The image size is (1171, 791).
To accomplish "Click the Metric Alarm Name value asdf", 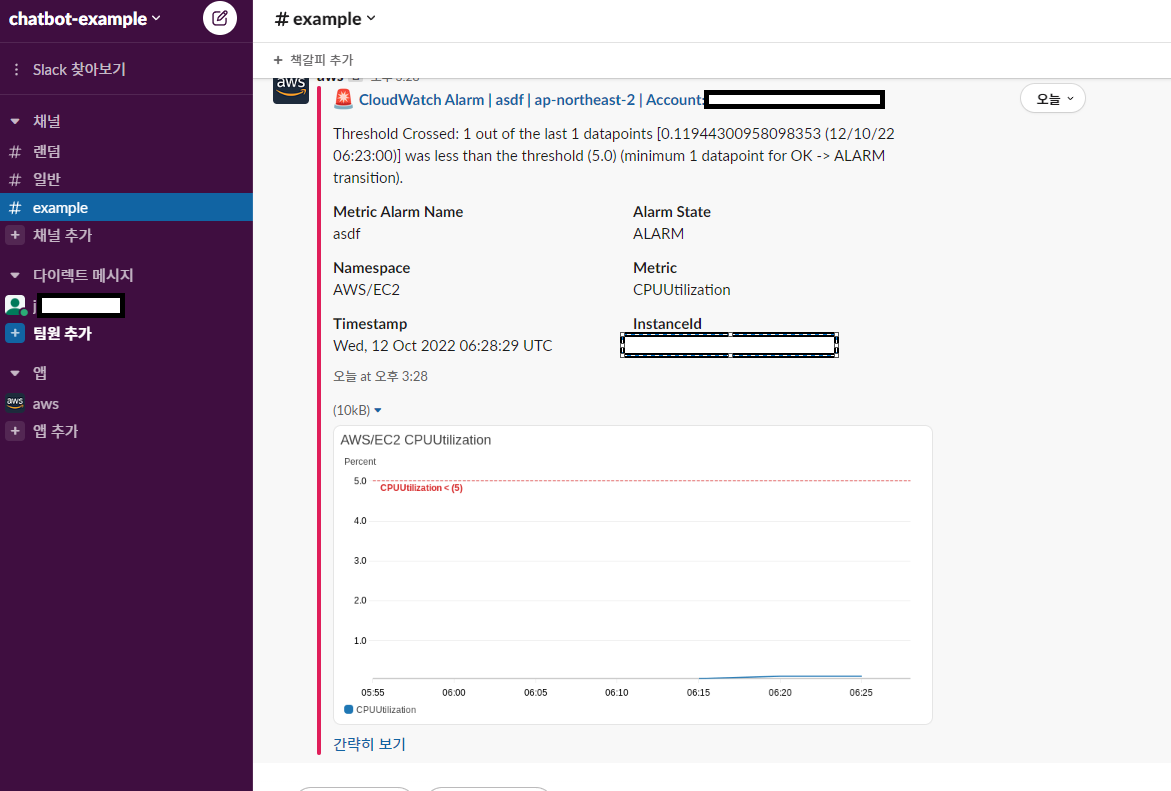I will 347,234.
